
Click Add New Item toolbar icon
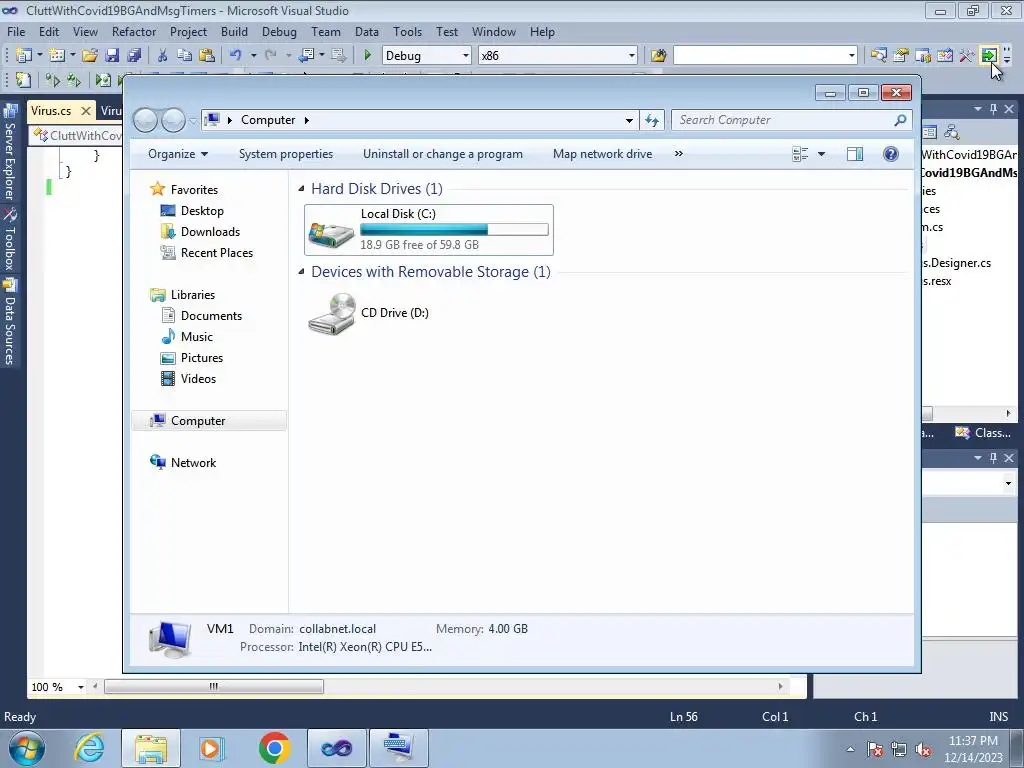click(57, 56)
